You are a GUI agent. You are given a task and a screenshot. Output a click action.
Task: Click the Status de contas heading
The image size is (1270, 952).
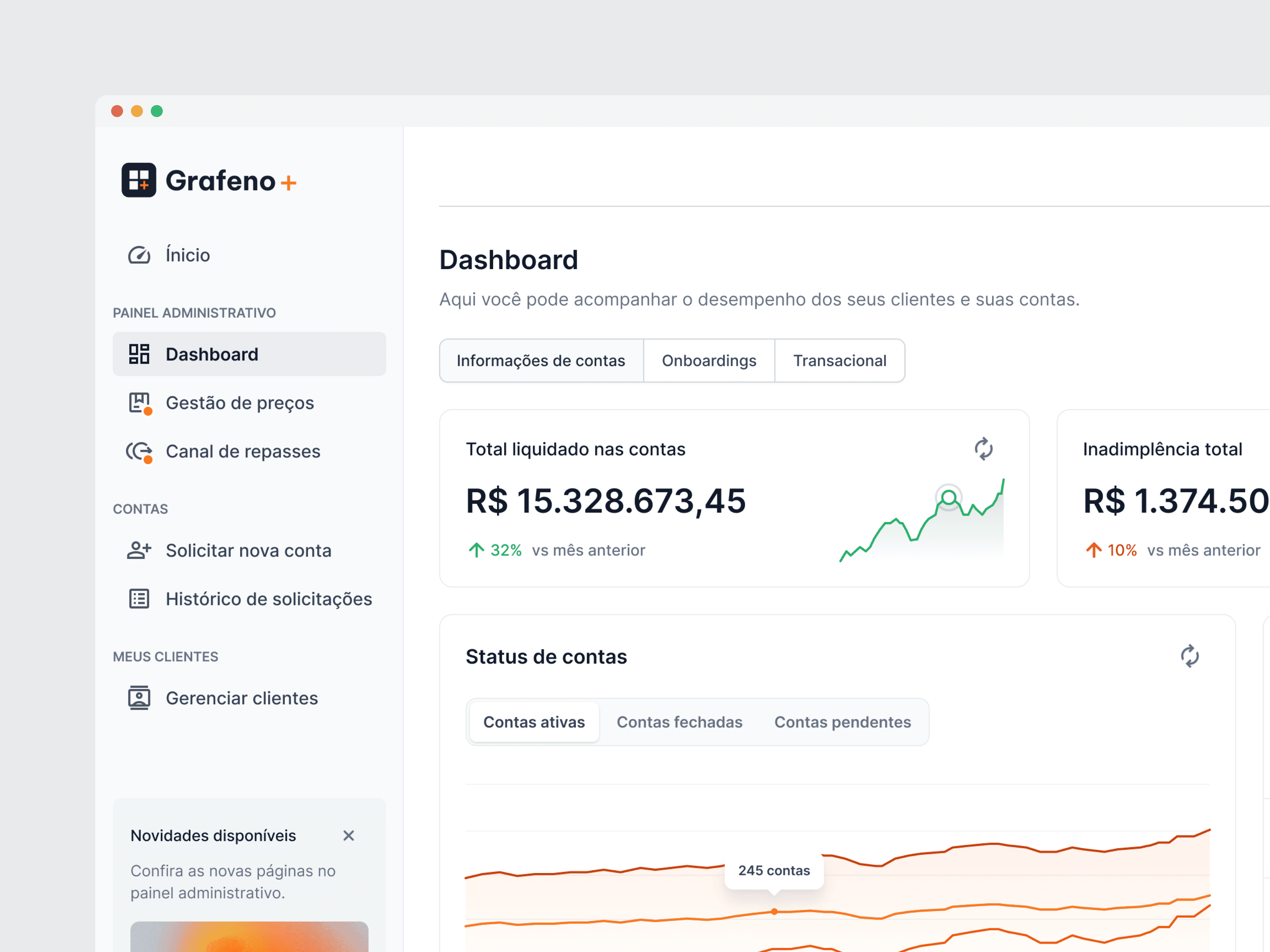(546, 656)
